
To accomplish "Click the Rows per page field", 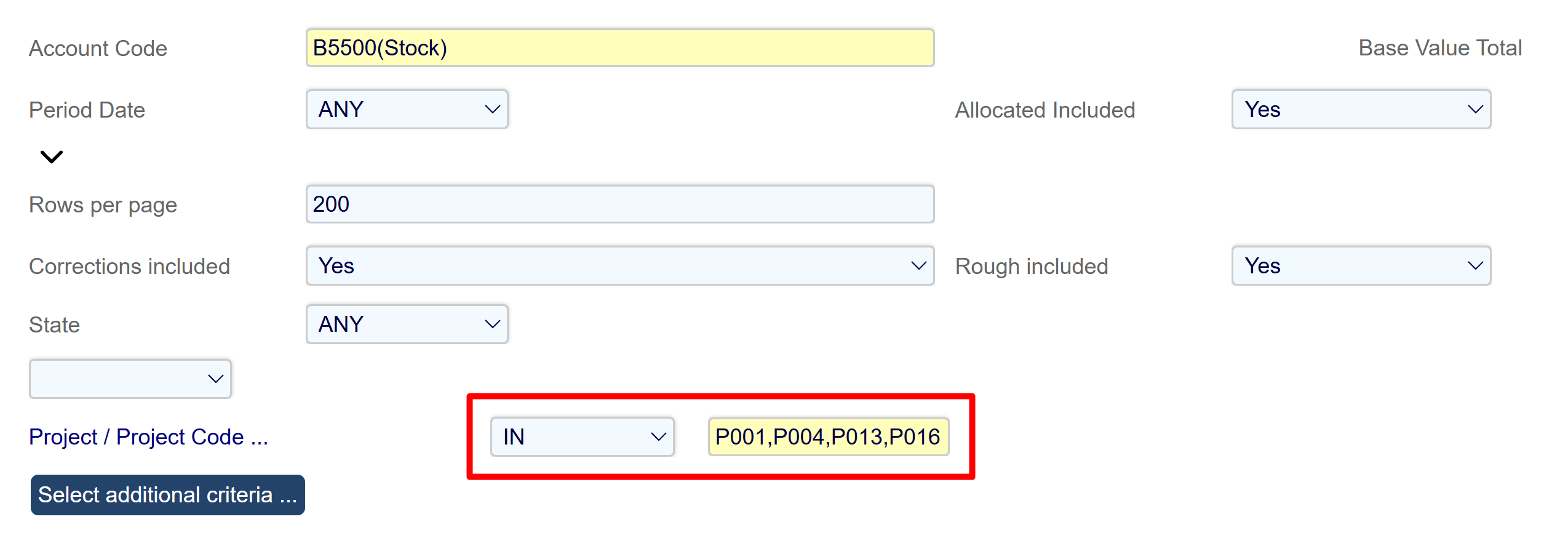I will (619, 204).
